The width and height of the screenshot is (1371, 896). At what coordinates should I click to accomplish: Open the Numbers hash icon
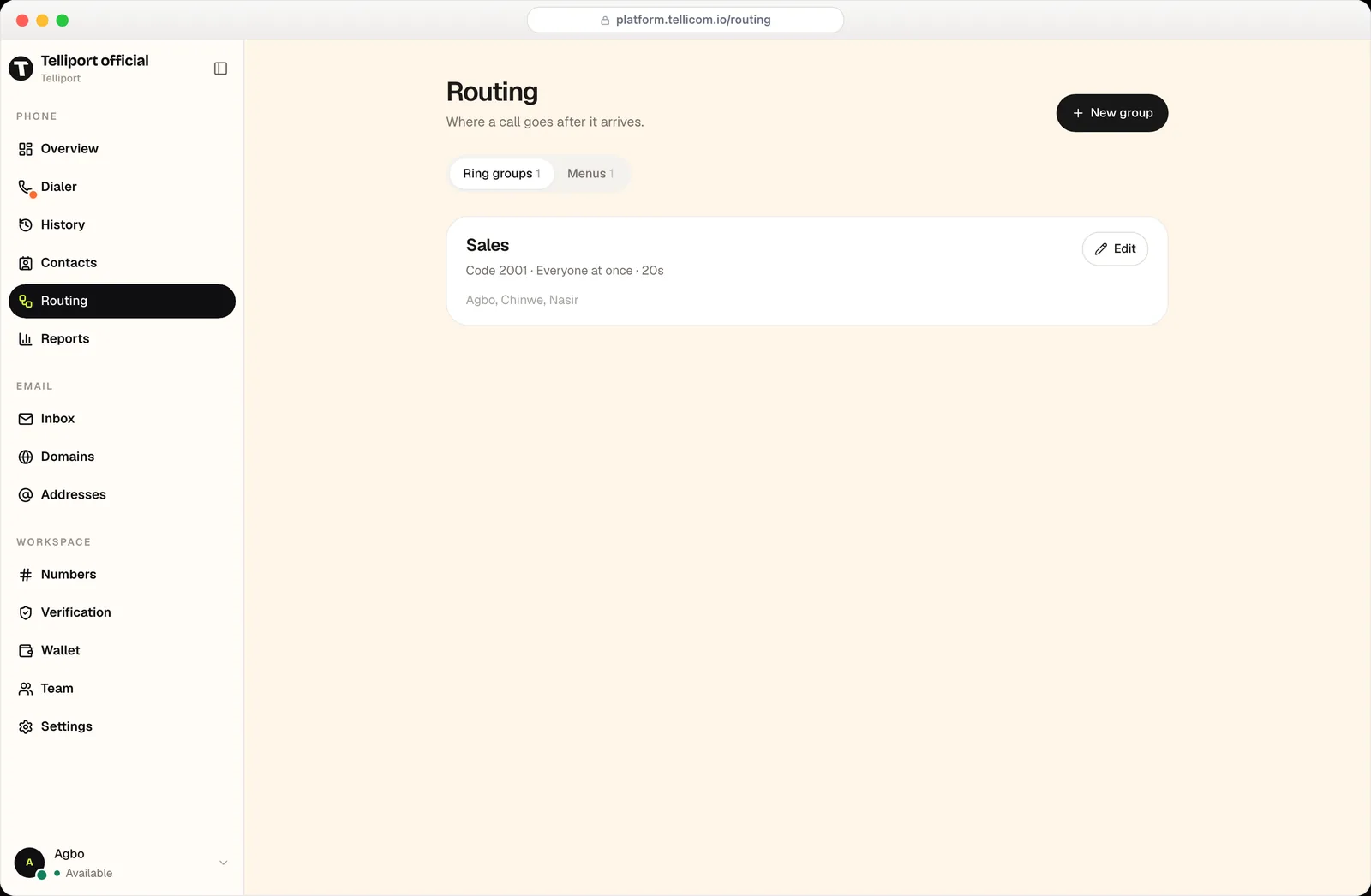tap(26, 575)
